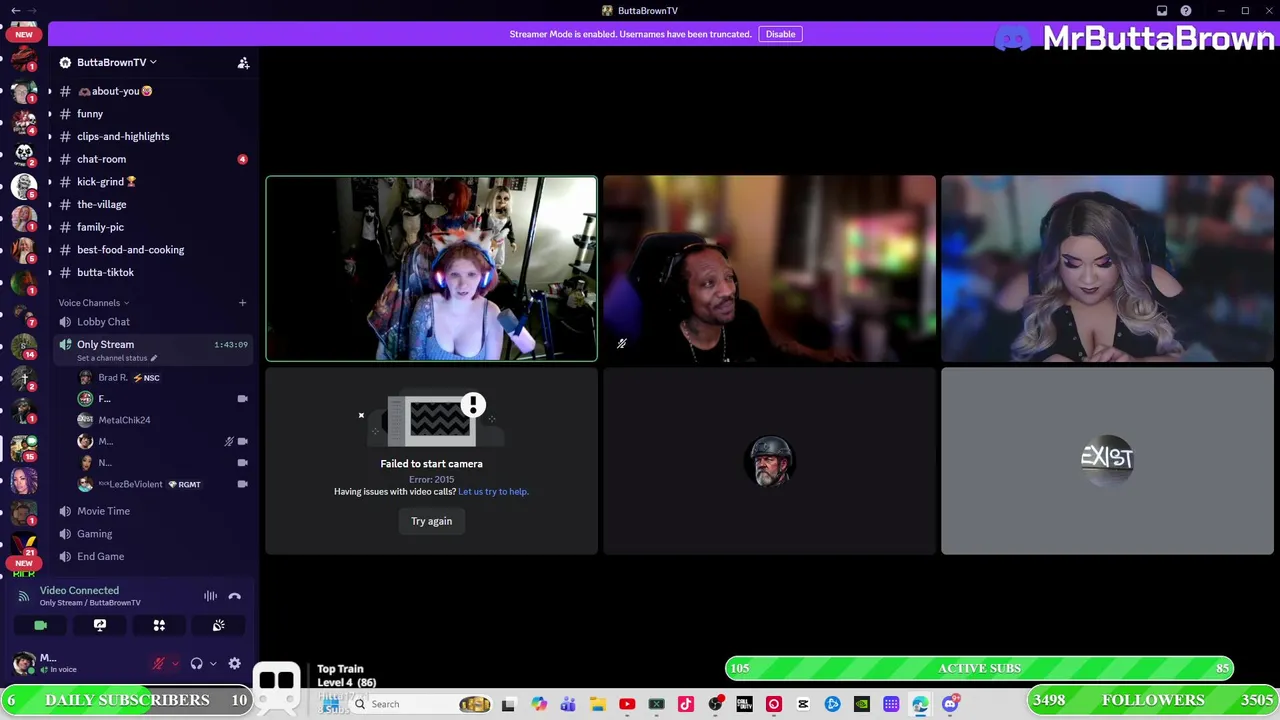Open OBS Studio from the taskbar
1280x720 pixels.
tap(715, 704)
